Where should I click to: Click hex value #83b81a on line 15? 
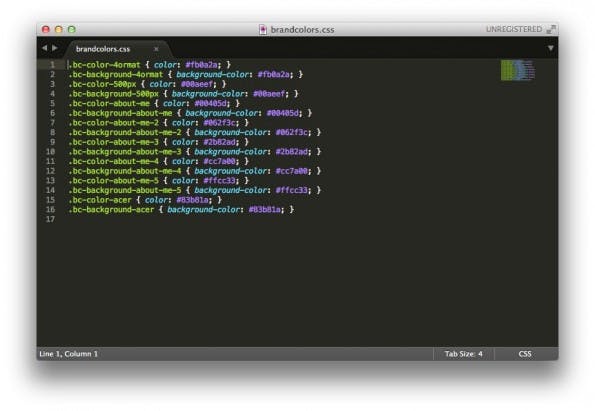pos(192,200)
